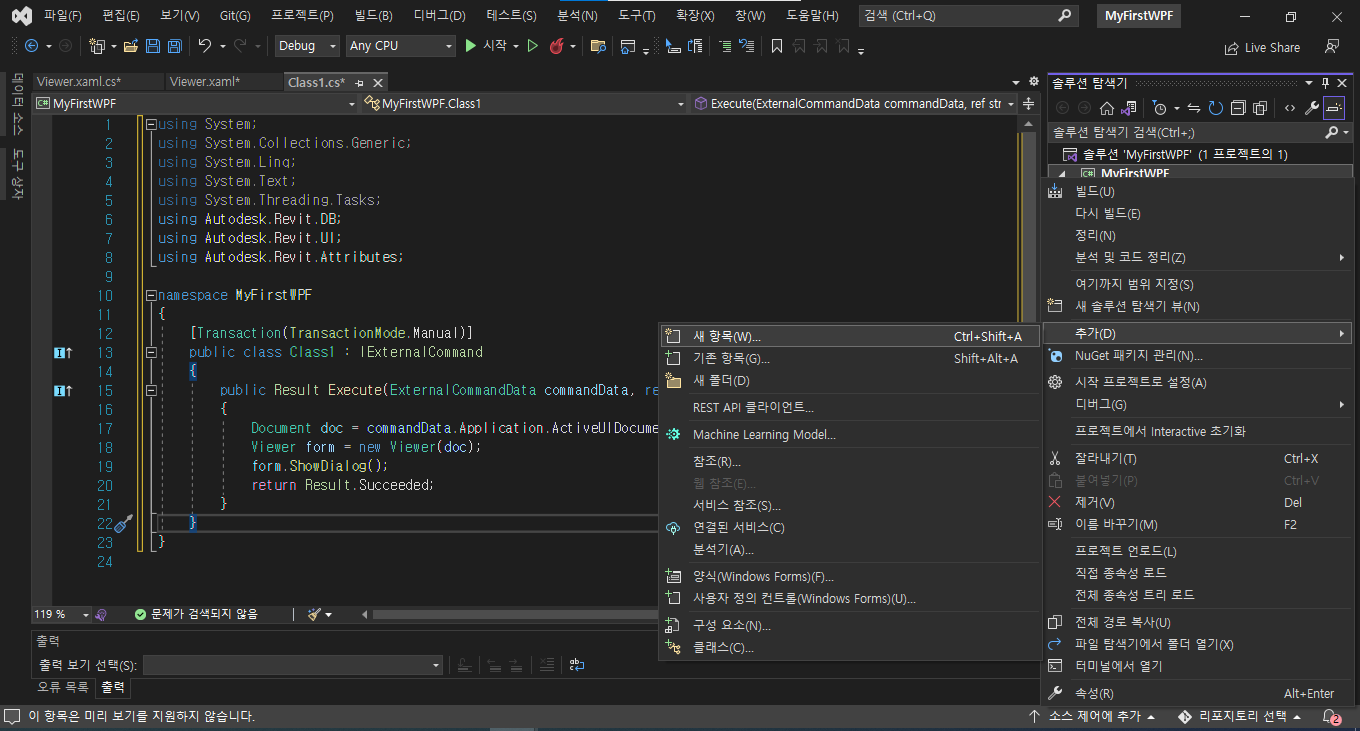This screenshot has height=731, width=1360.
Task: Open the Any CPU platform dropdown
Action: tap(401, 46)
